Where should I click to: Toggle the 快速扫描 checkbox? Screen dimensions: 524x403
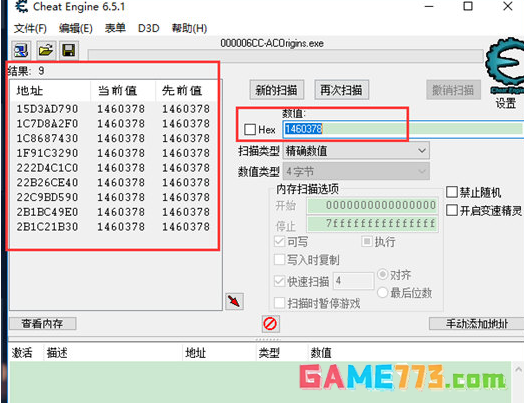[279, 281]
